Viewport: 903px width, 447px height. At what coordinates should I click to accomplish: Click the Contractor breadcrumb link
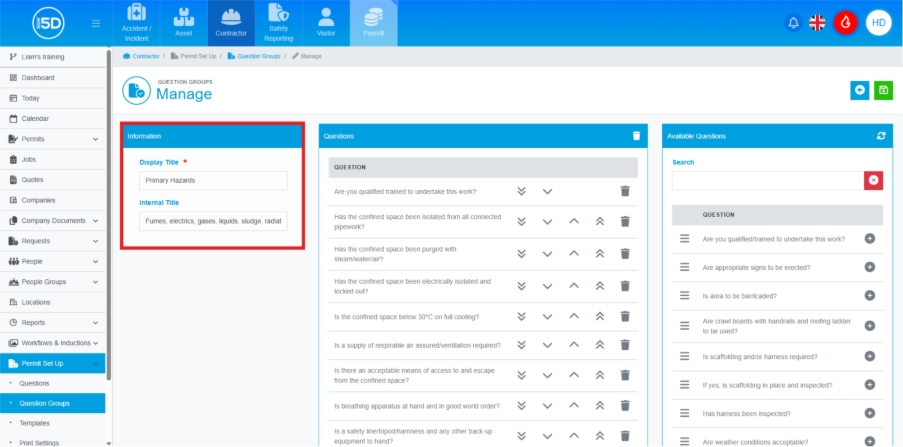click(141, 56)
